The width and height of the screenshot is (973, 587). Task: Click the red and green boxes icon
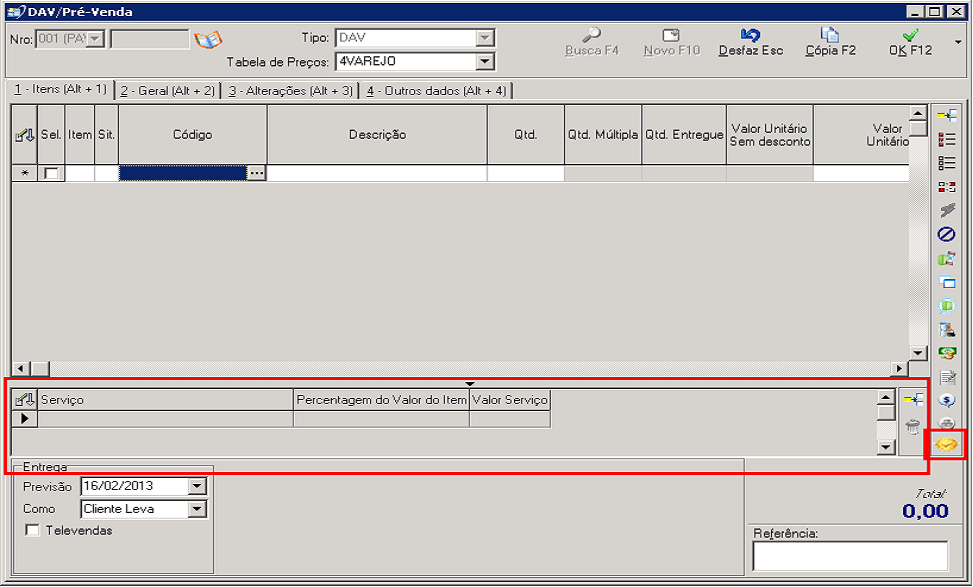click(946, 187)
